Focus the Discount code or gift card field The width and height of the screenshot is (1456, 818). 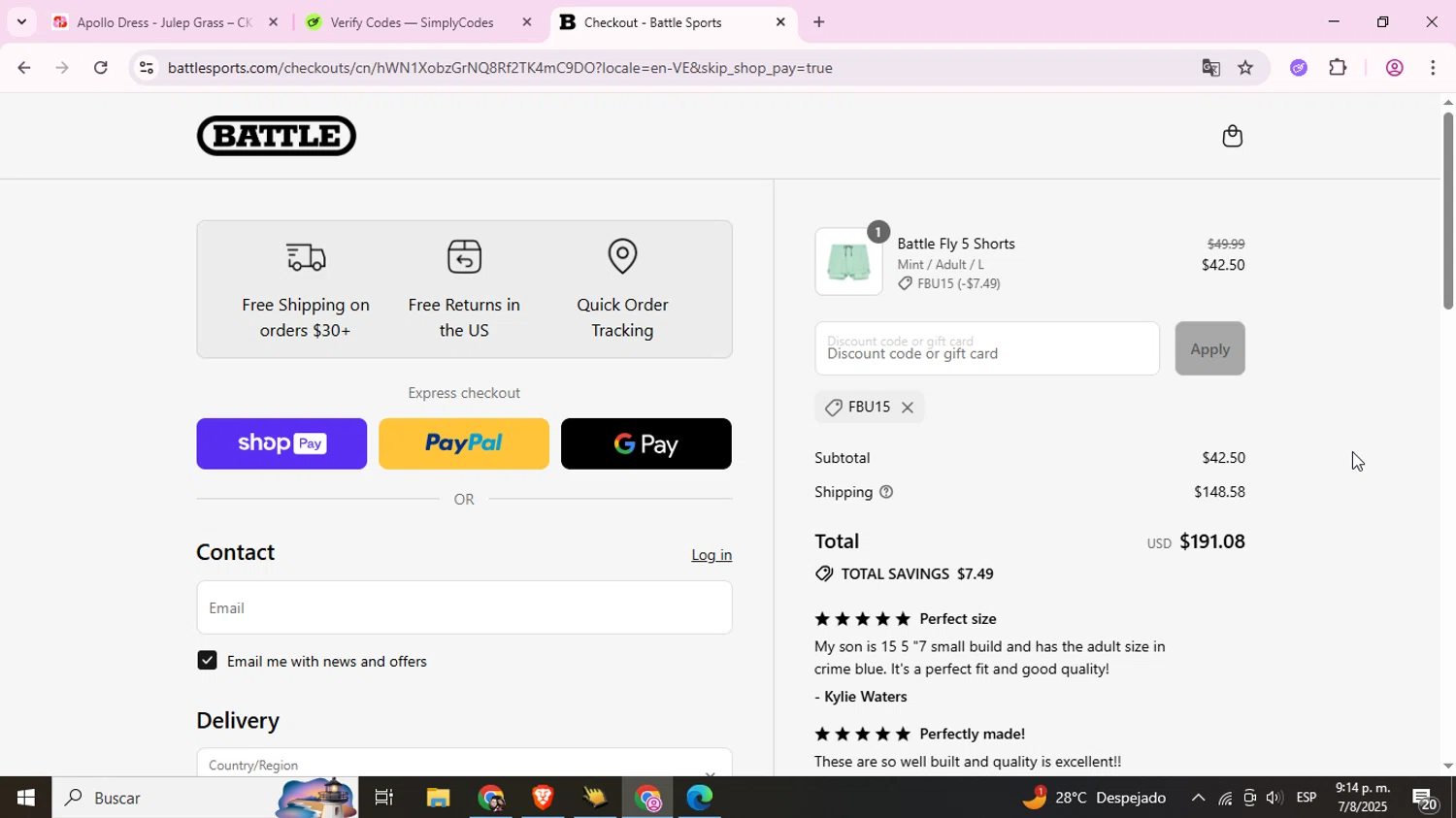[987, 348]
